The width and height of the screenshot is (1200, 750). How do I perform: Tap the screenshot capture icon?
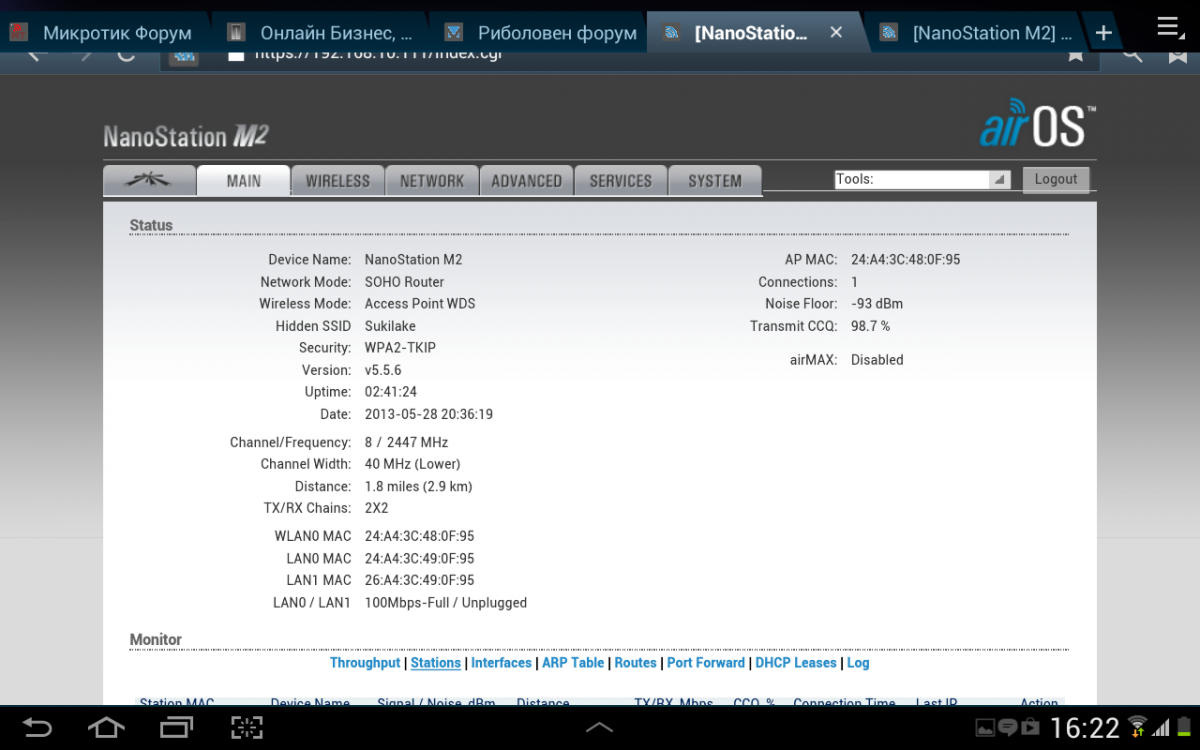[x=246, y=726]
